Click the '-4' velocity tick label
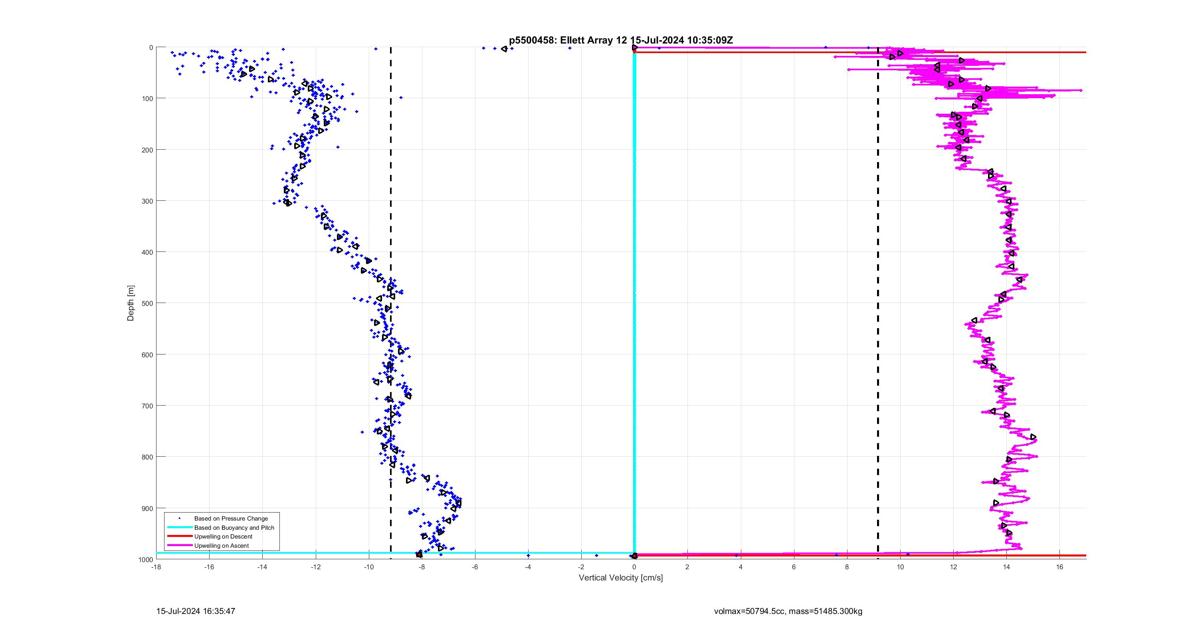Image resolution: width=1200 pixels, height=628 pixels. pos(528,567)
